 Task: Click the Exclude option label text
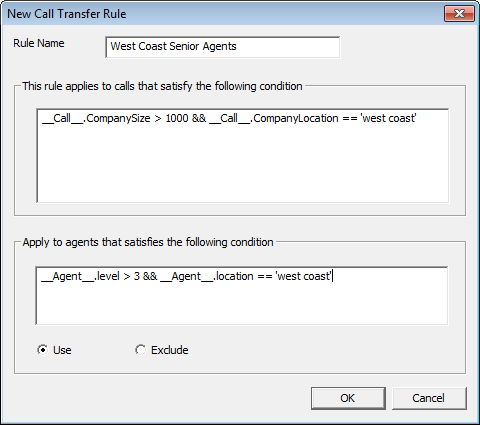click(170, 350)
